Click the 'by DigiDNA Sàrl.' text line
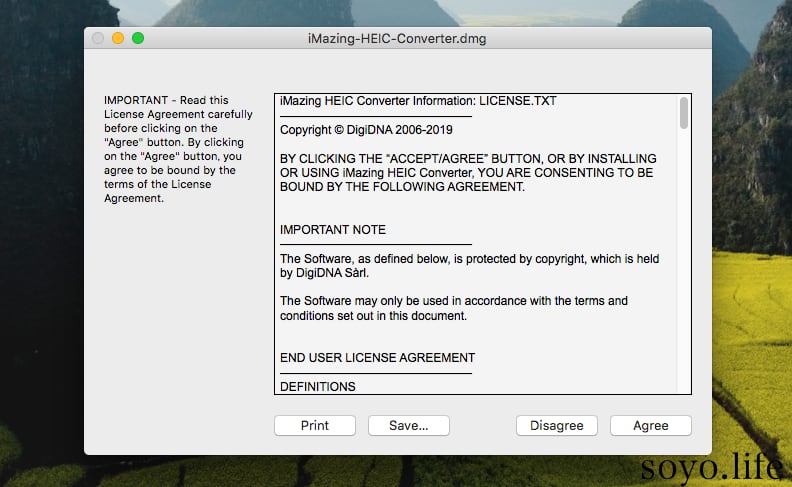 click(x=324, y=273)
